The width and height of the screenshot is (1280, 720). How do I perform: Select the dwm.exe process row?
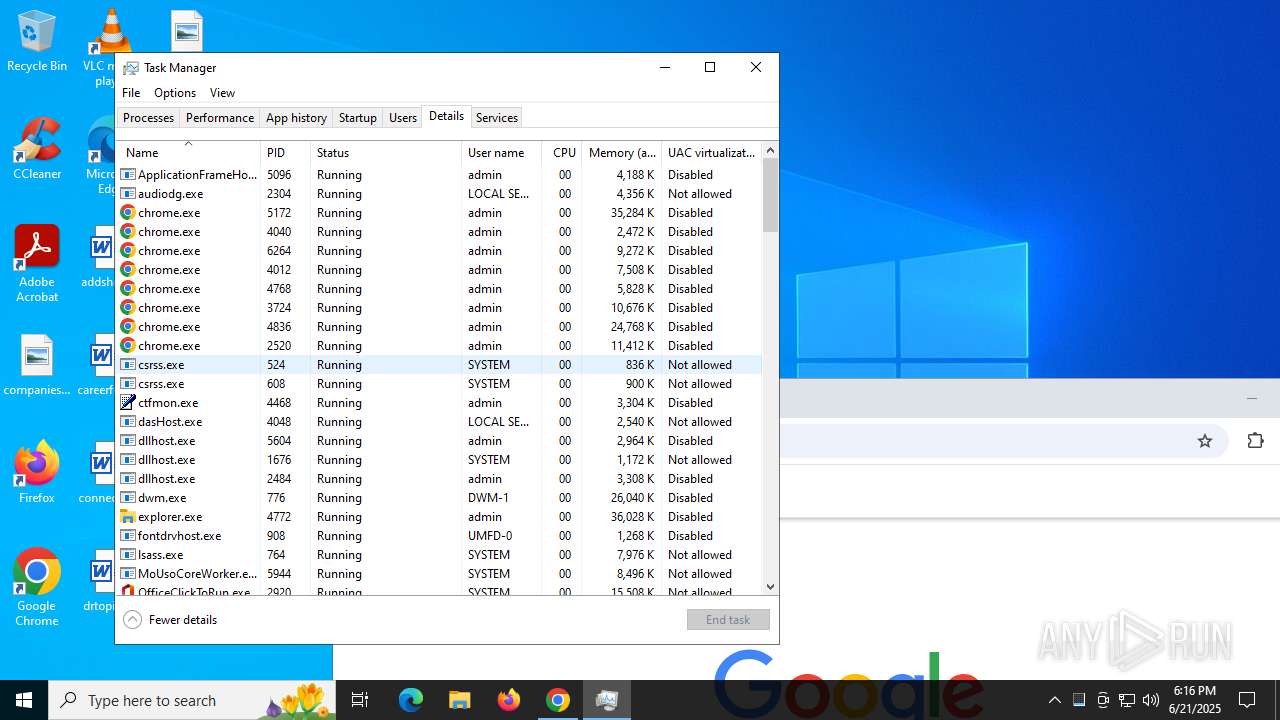pyautogui.click(x=439, y=498)
